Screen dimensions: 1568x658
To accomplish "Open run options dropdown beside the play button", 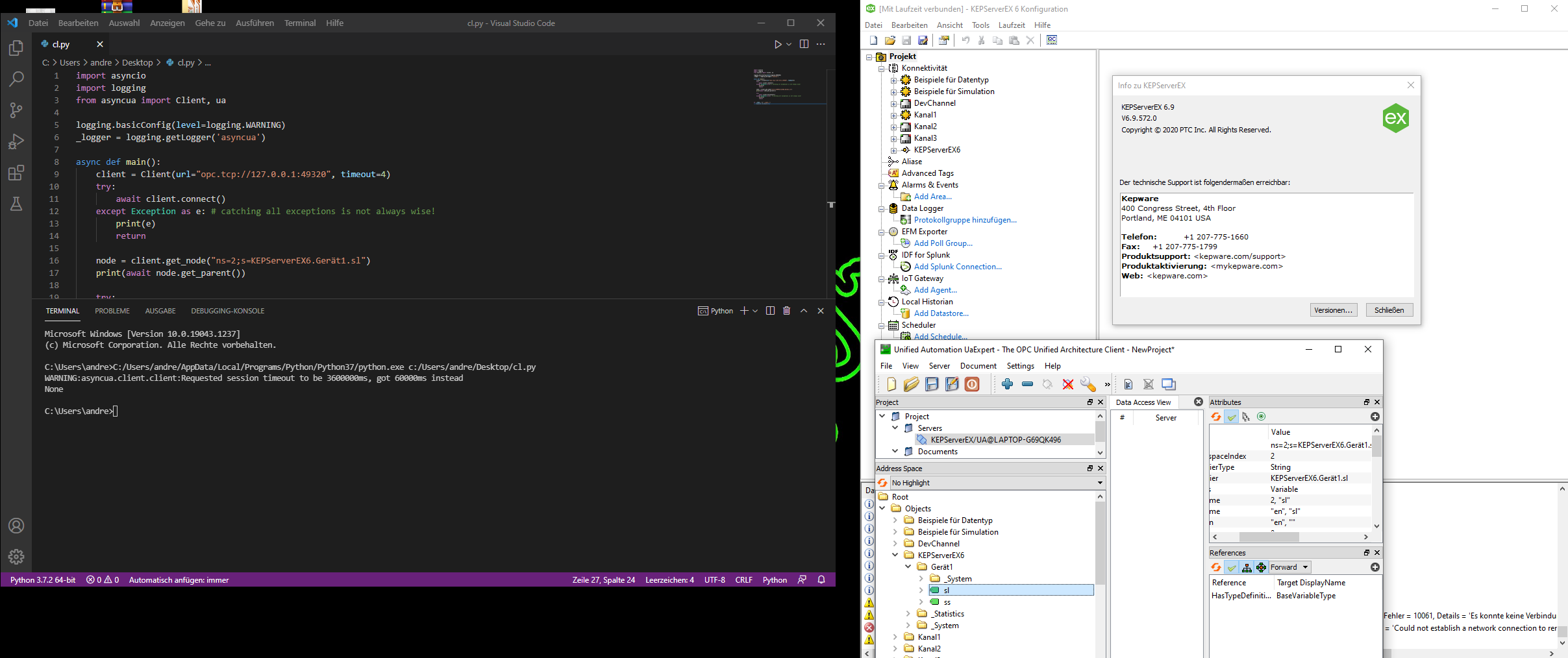I will click(x=789, y=44).
